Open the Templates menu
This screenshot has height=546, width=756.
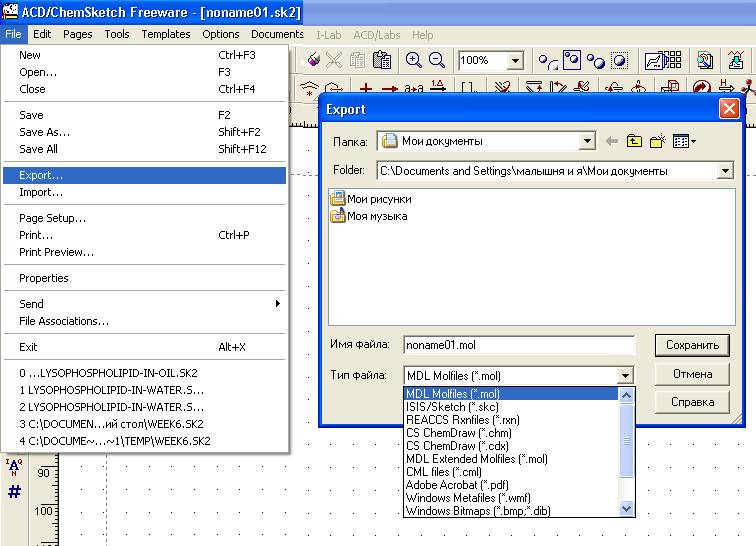[x=166, y=34]
